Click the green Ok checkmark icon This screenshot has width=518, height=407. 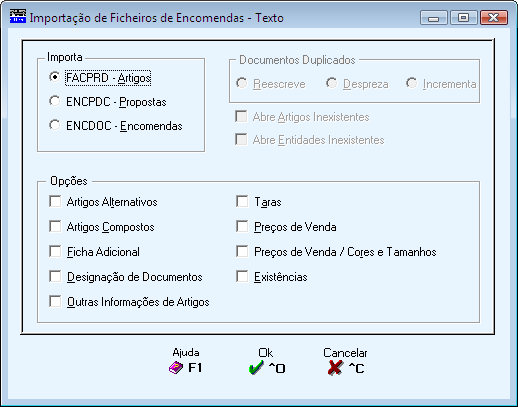pos(256,368)
